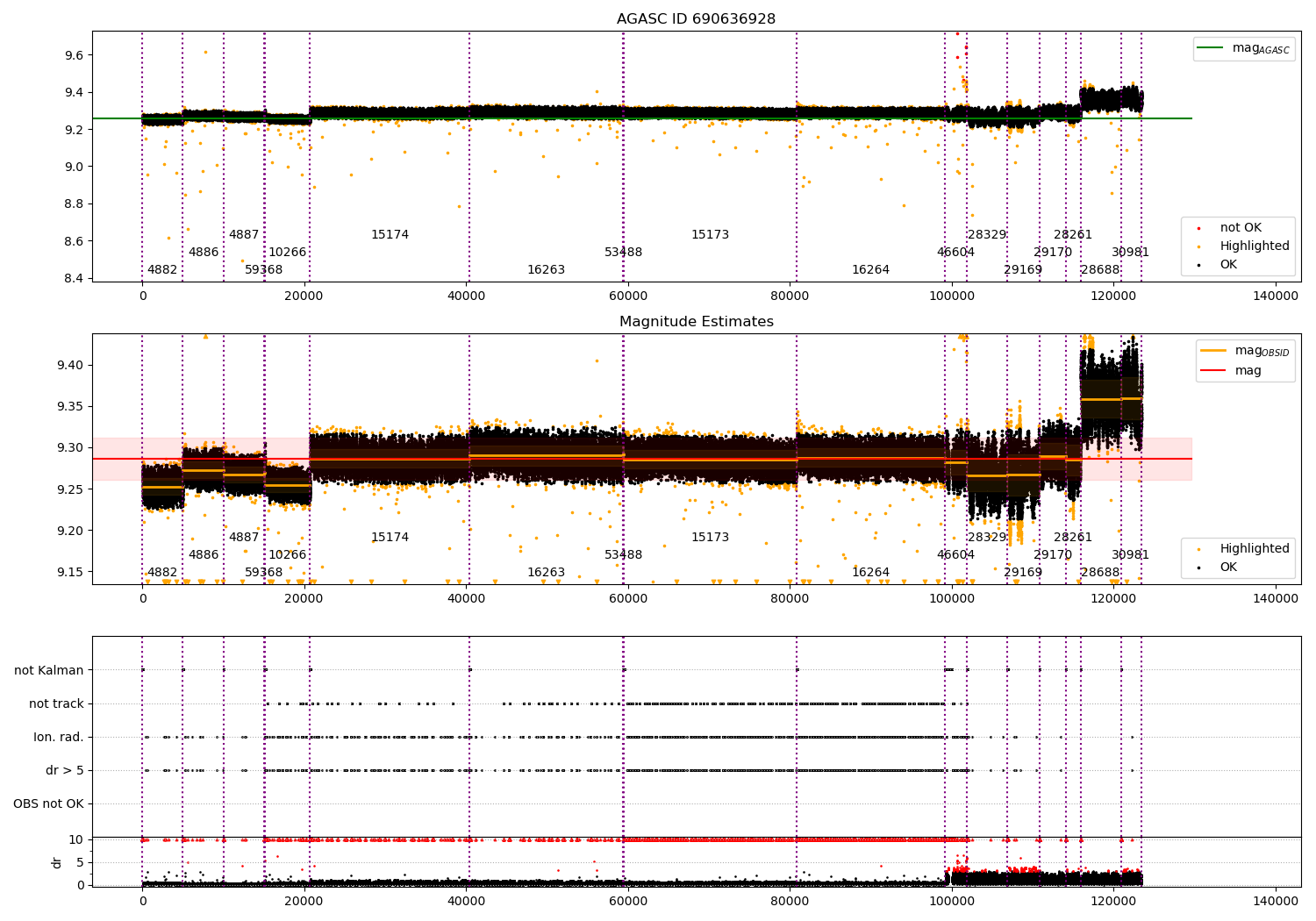Click the 10 tick on the dr axis
1316x921 pixels.
(76, 839)
